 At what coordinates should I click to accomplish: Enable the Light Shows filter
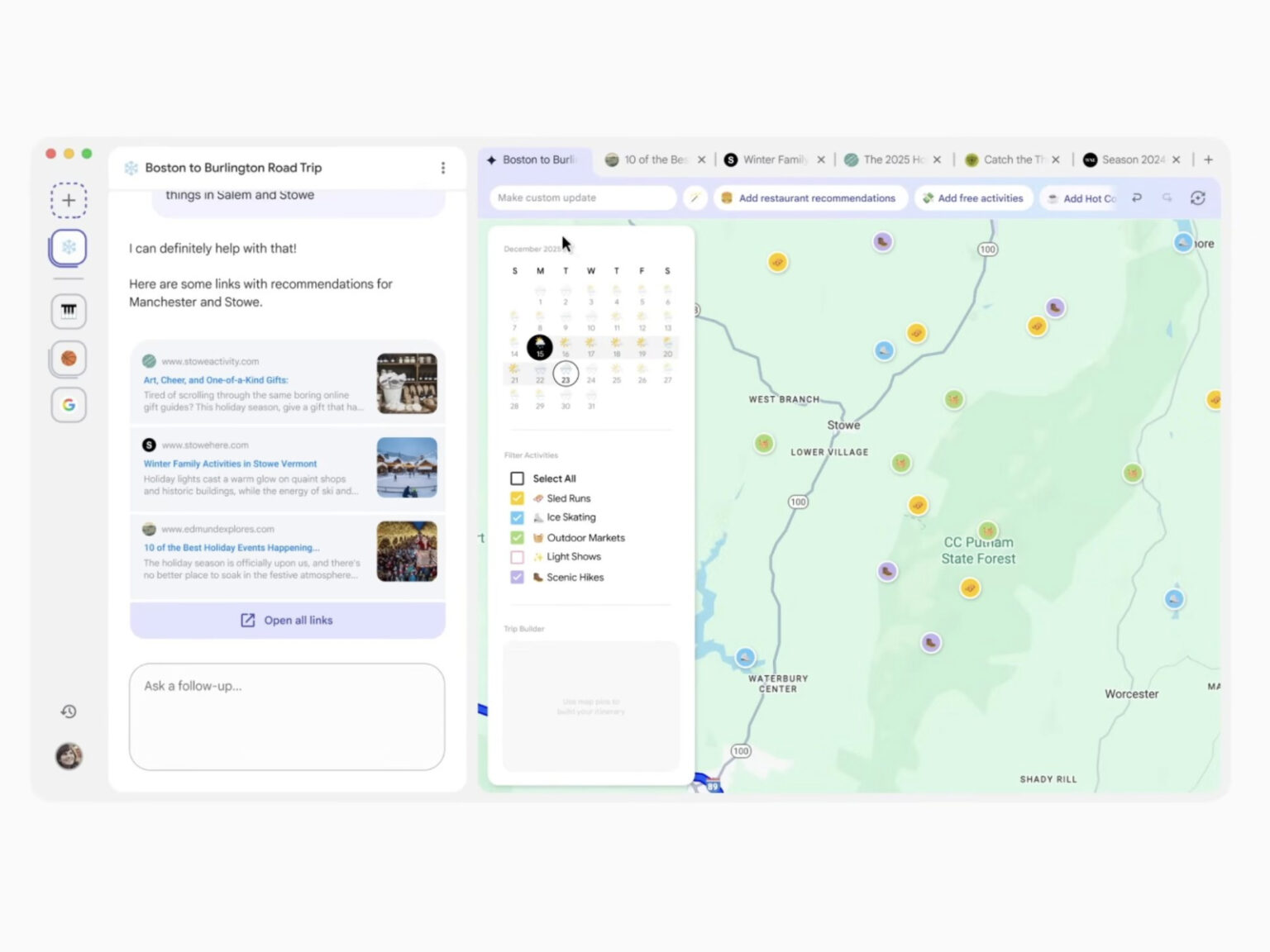(x=518, y=557)
